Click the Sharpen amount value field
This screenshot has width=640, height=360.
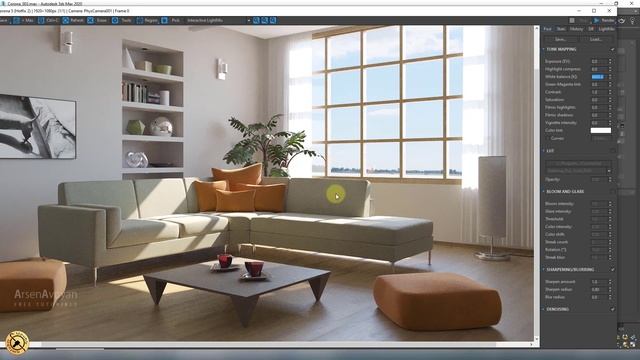point(598,282)
